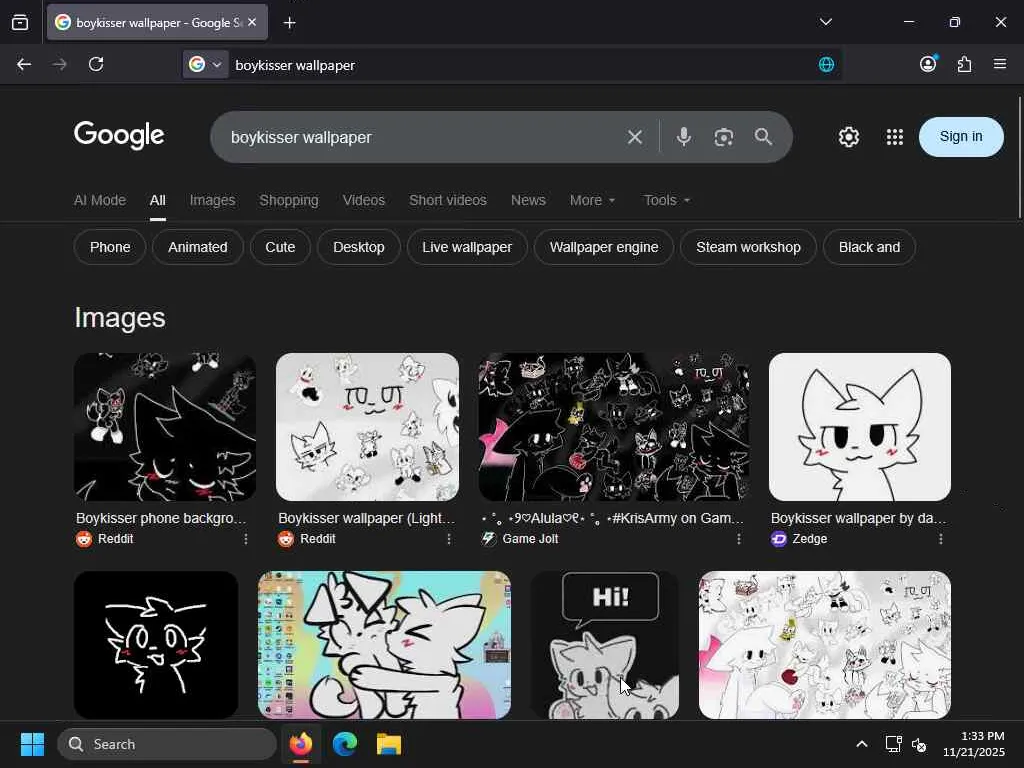Open options menu for Boykisser phone background result
1024x768 pixels.
coord(246,539)
